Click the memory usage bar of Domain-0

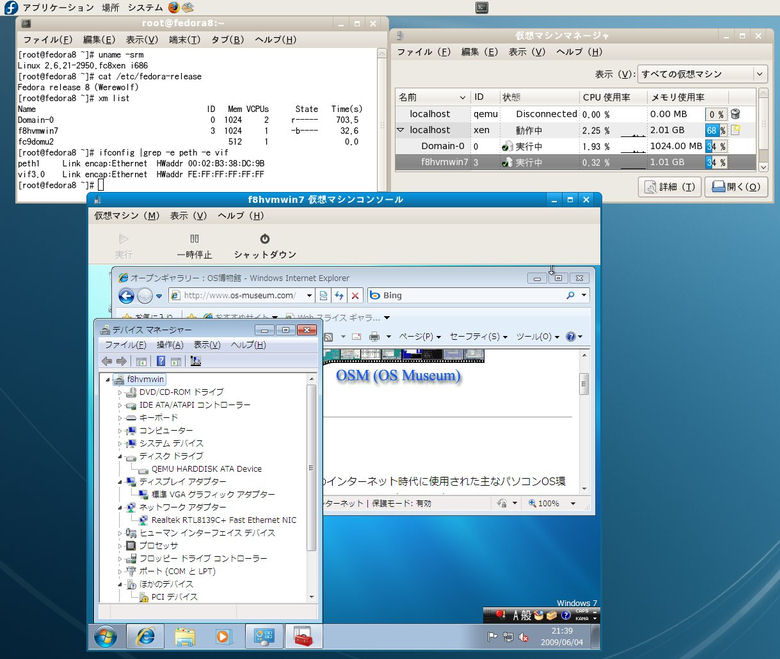715,146
